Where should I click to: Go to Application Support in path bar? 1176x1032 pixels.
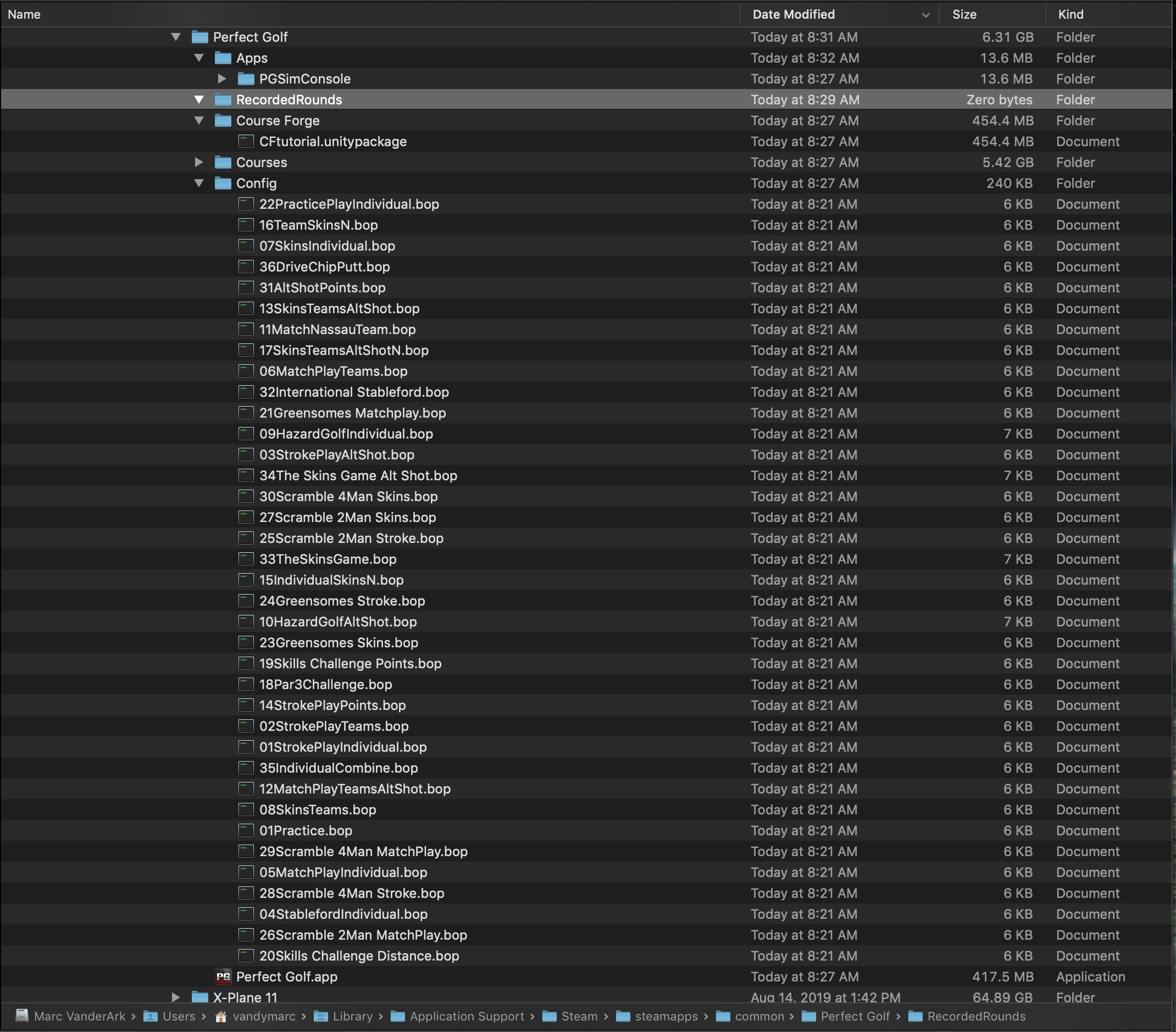point(467,1017)
